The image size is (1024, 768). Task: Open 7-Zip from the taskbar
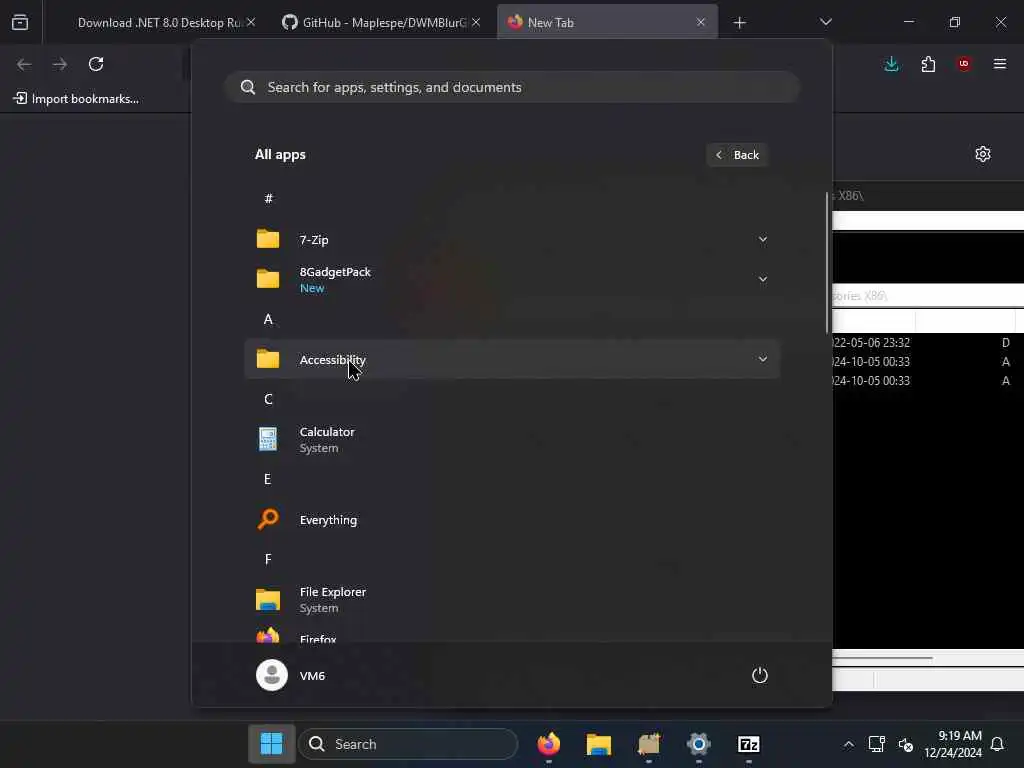pos(748,744)
